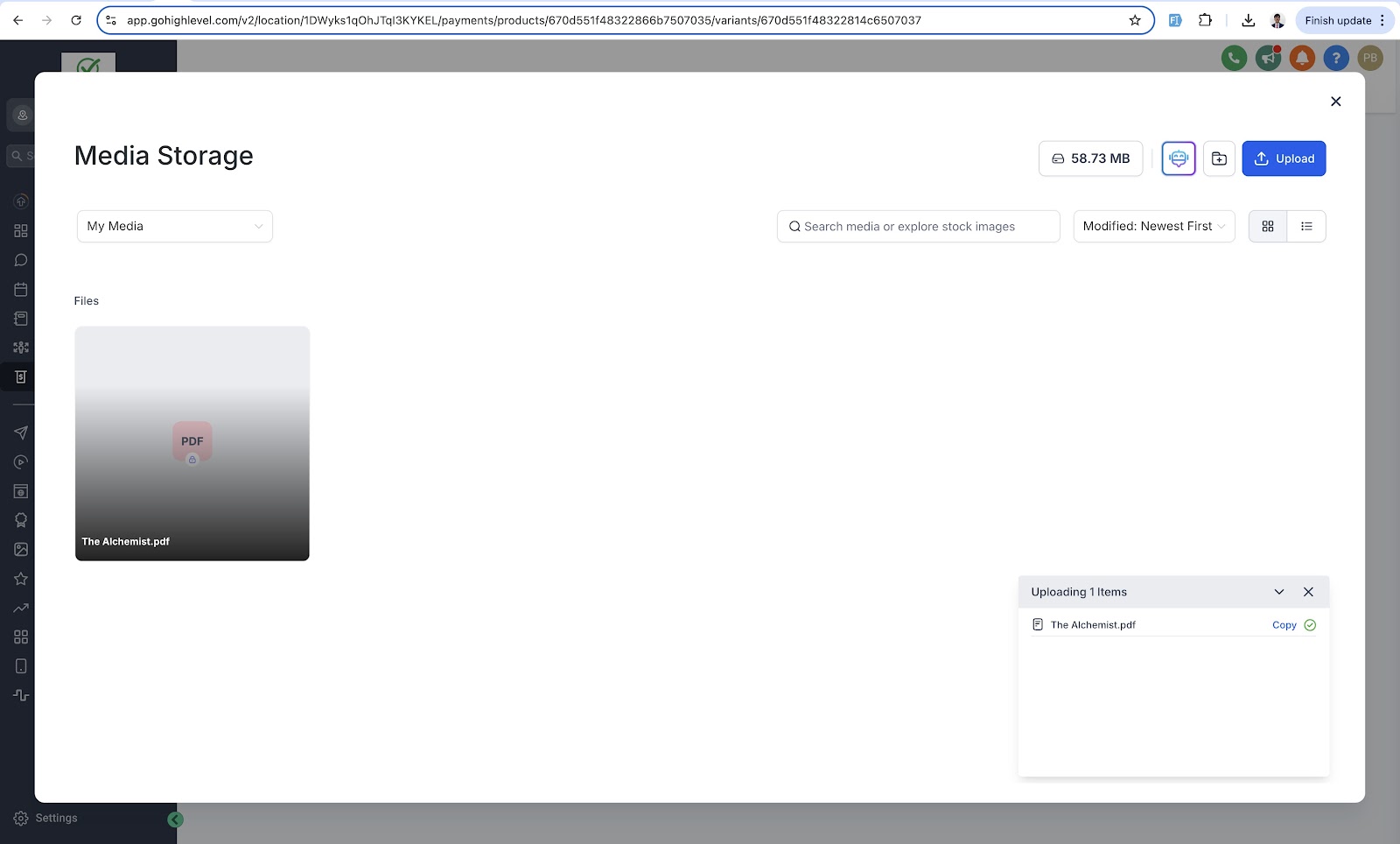Click the Upload button
This screenshot has width=1400, height=844.
pyautogui.click(x=1284, y=158)
